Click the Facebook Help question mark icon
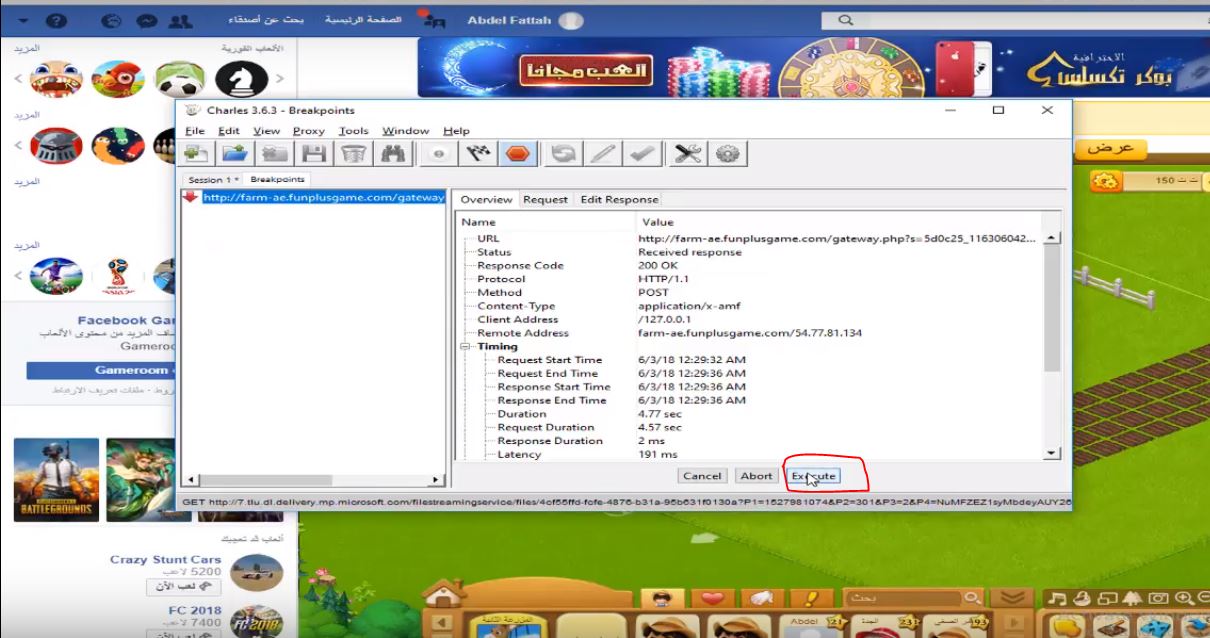This screenshot has width=1210, height=638. [x=57, y=20]
